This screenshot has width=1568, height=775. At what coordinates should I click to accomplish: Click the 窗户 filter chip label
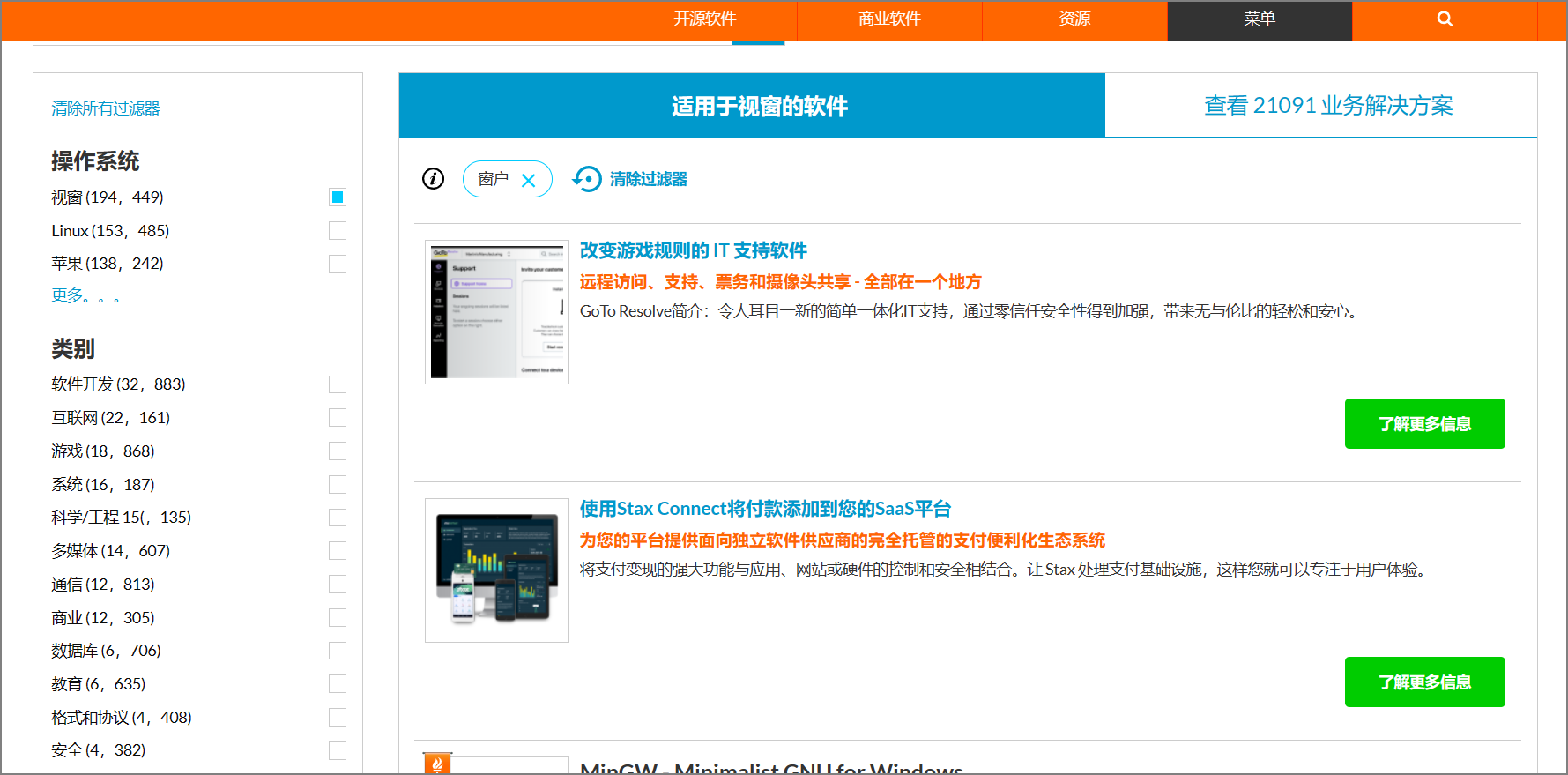[x=493, y=179]
